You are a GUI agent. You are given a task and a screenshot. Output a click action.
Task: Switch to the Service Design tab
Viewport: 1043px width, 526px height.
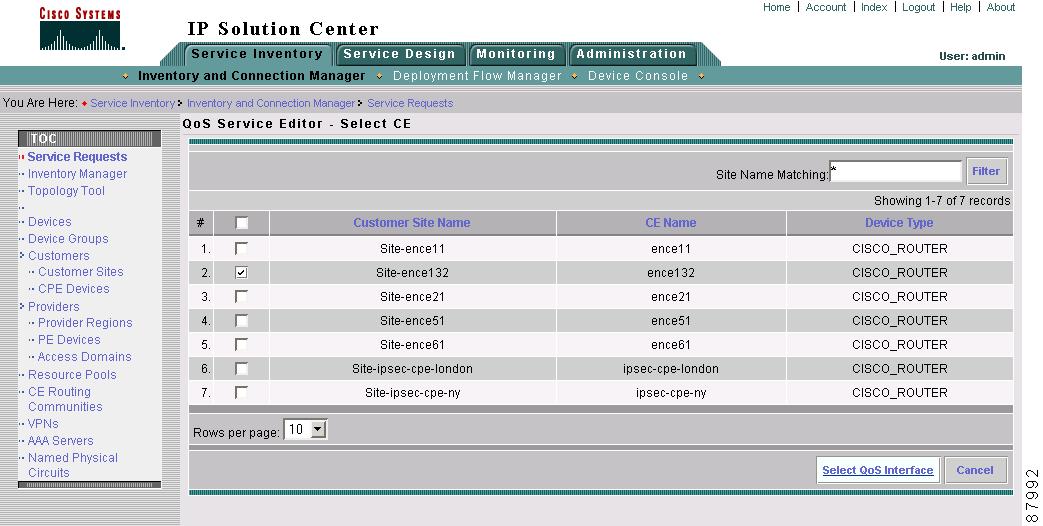[x=399, y=54]
